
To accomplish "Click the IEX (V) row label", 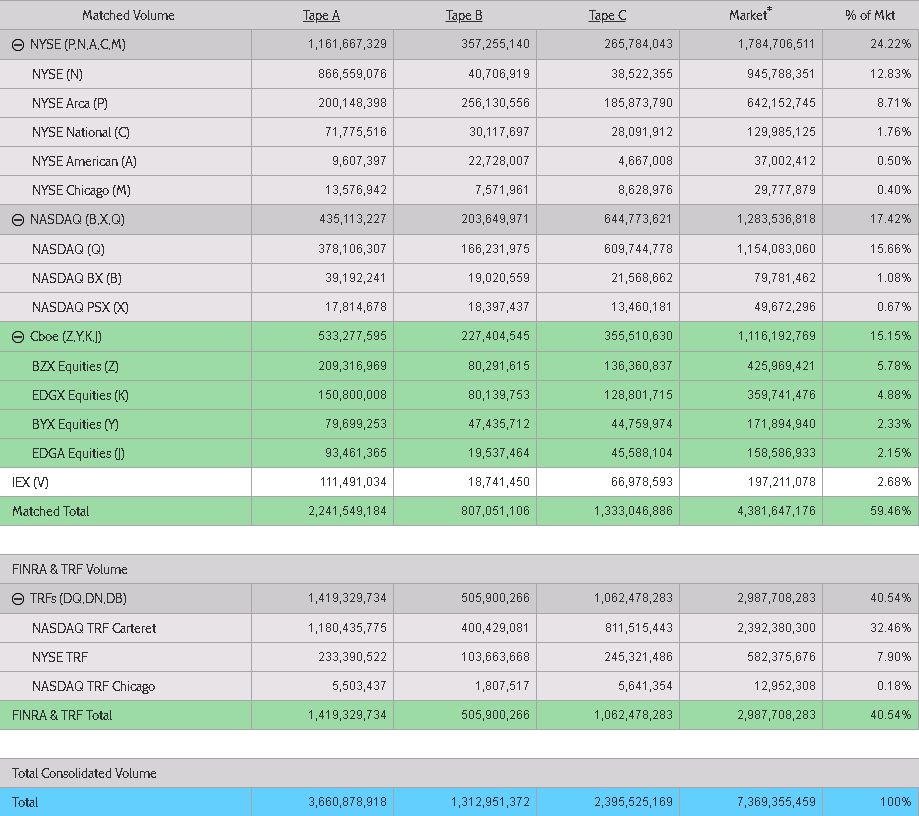I will [30, 482].
